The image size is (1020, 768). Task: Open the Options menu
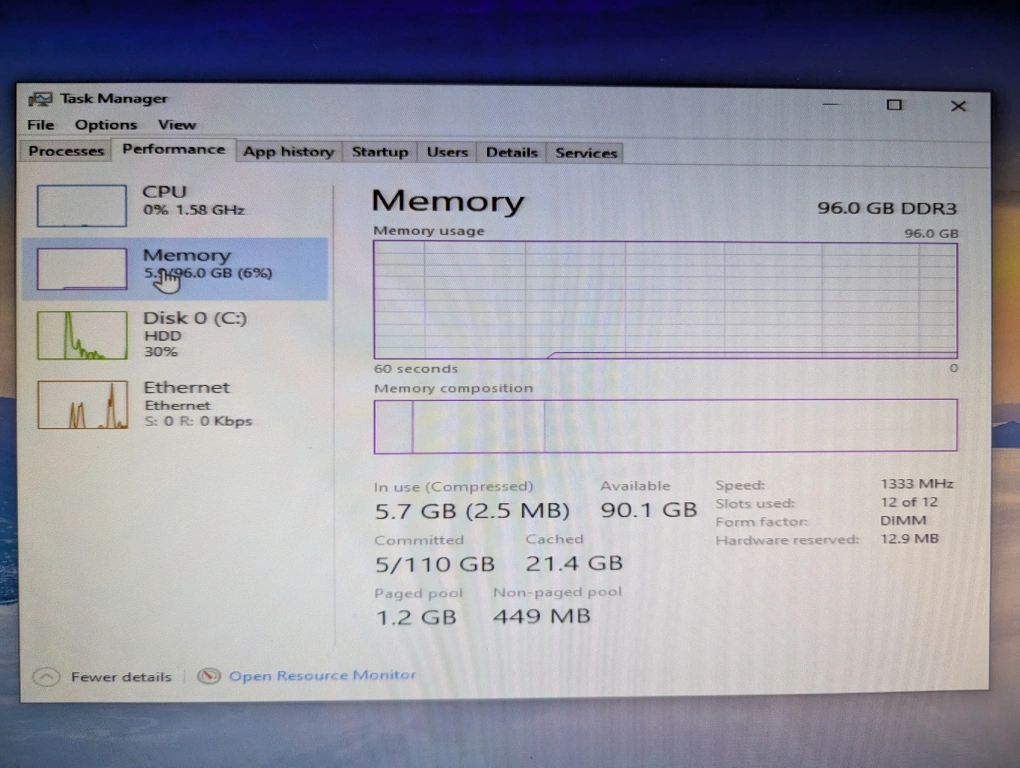tap(106, 125)
